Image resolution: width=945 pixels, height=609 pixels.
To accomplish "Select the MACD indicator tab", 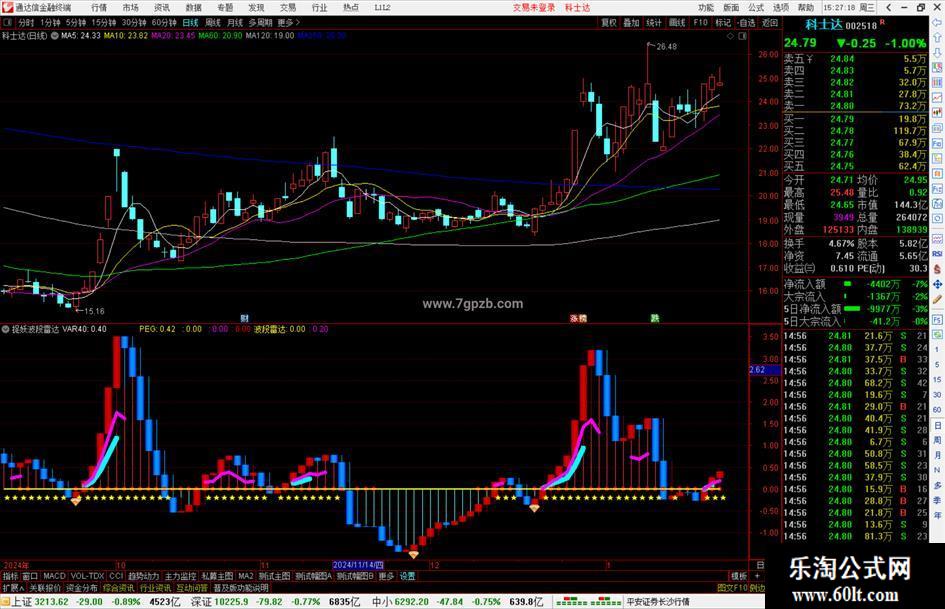I will [x=54, y=576].
